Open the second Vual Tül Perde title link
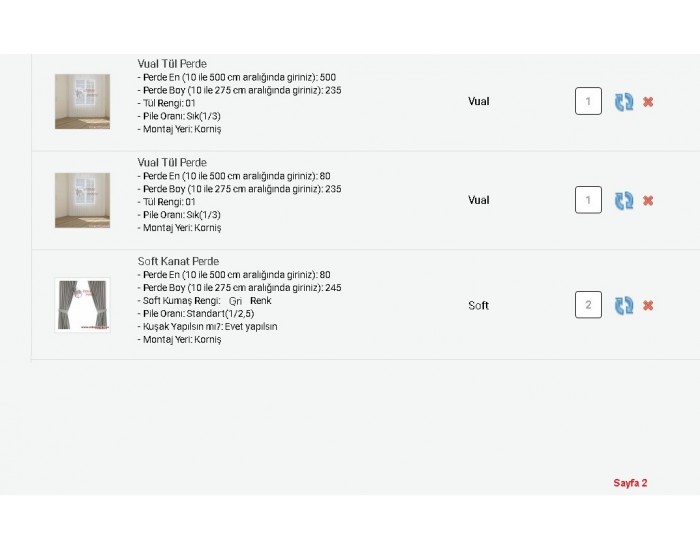This screenshot has height=550, width=700. tap(172, 162)
